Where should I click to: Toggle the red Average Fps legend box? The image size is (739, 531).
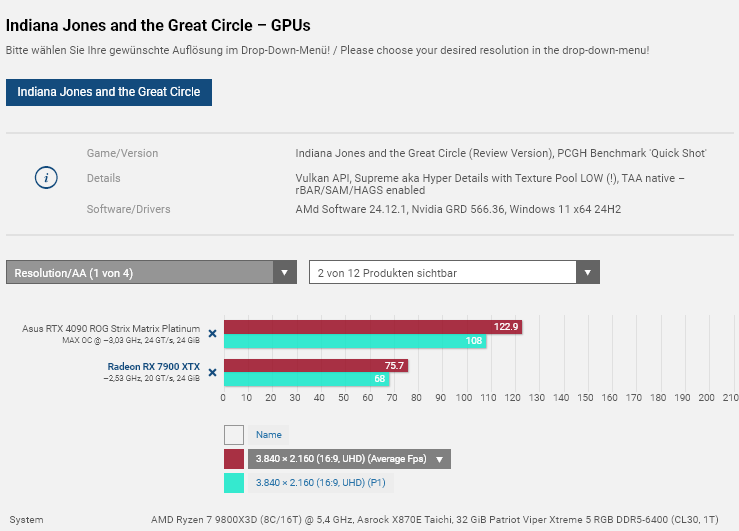pos(234,459)
